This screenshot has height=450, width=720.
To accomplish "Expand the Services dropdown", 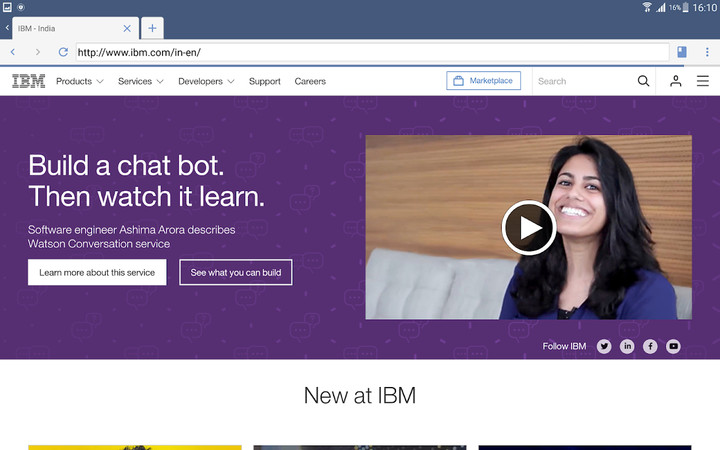I will point(140,81).
